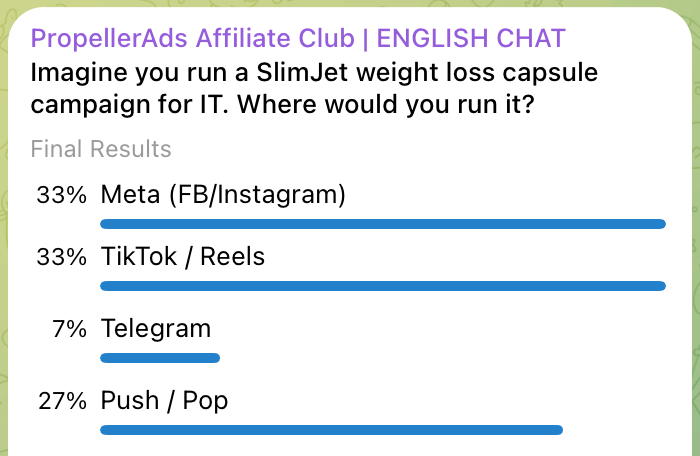The image size is (700, 456).
Task: Click the Meta (FB/Instagram) result bar
Action: tap(383, 224)
